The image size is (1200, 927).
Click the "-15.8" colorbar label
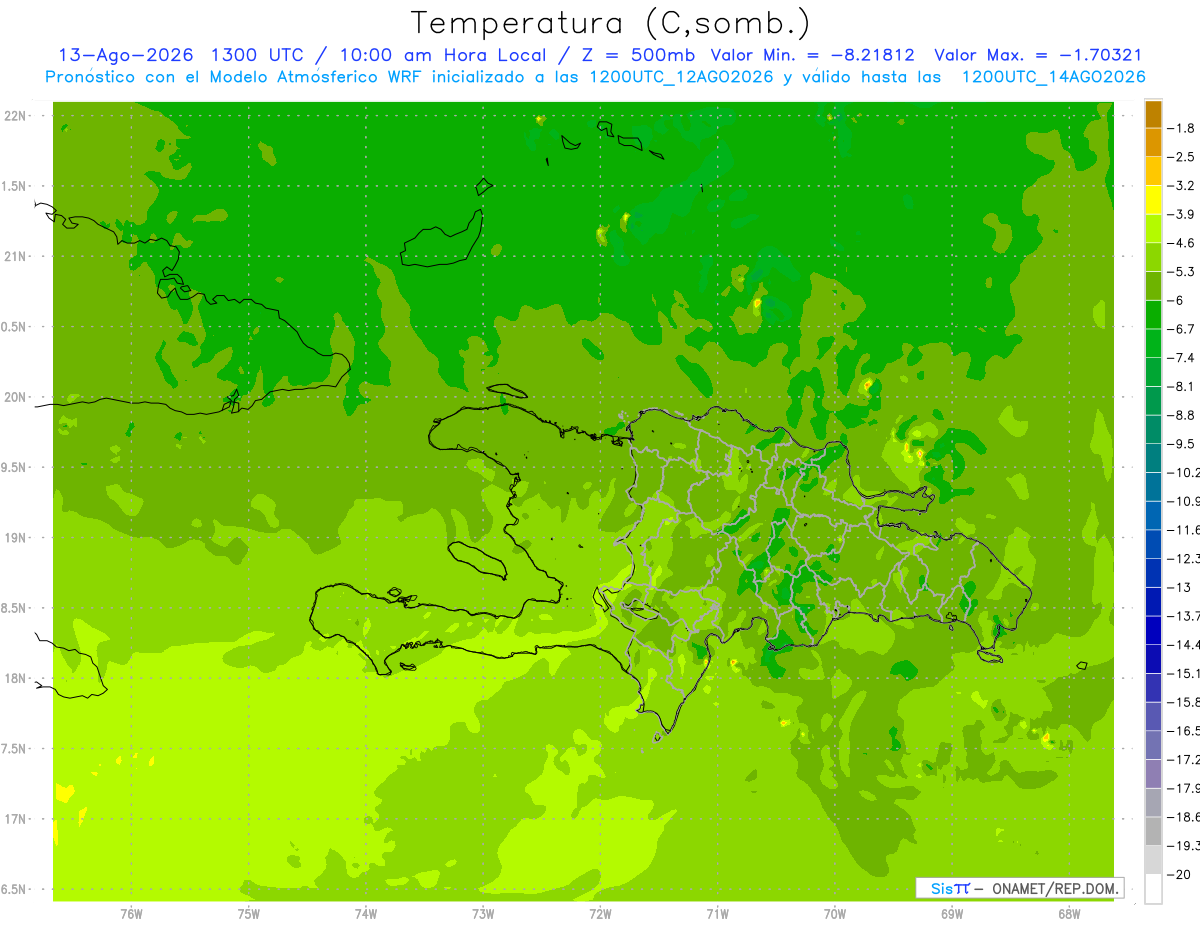(x=1184, y=702)
